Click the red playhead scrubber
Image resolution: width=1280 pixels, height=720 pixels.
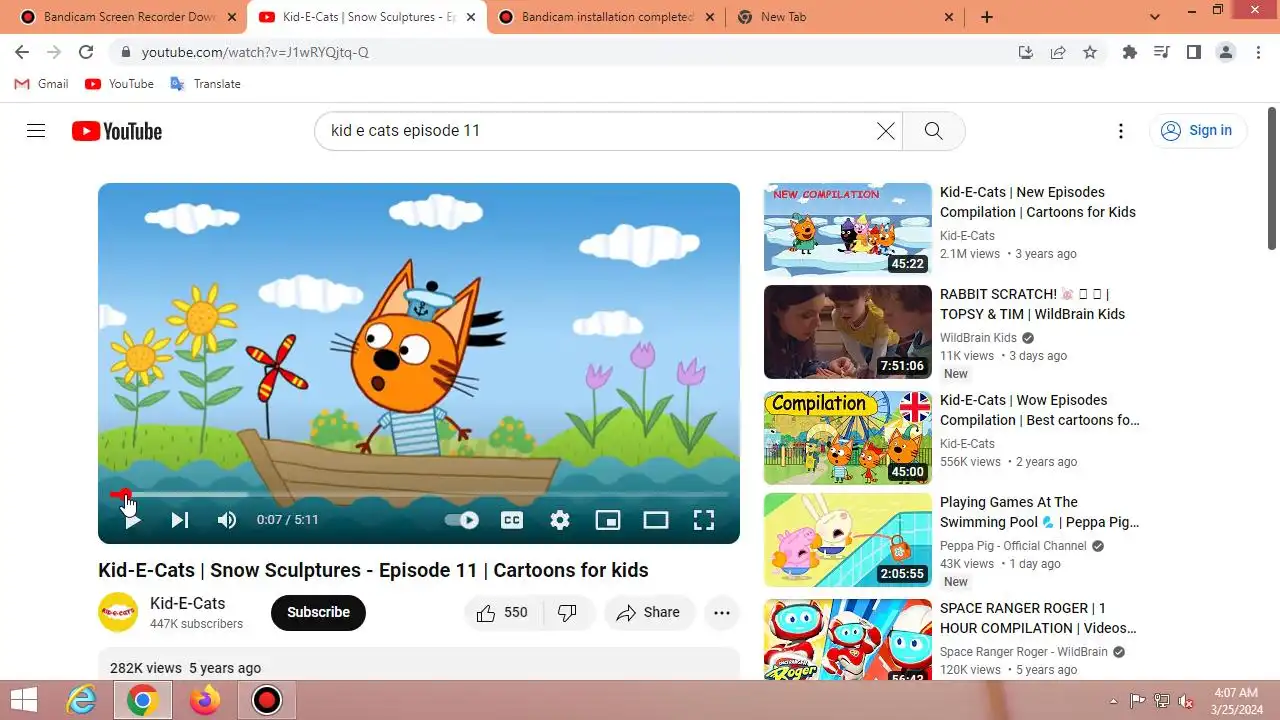[123, 494]
